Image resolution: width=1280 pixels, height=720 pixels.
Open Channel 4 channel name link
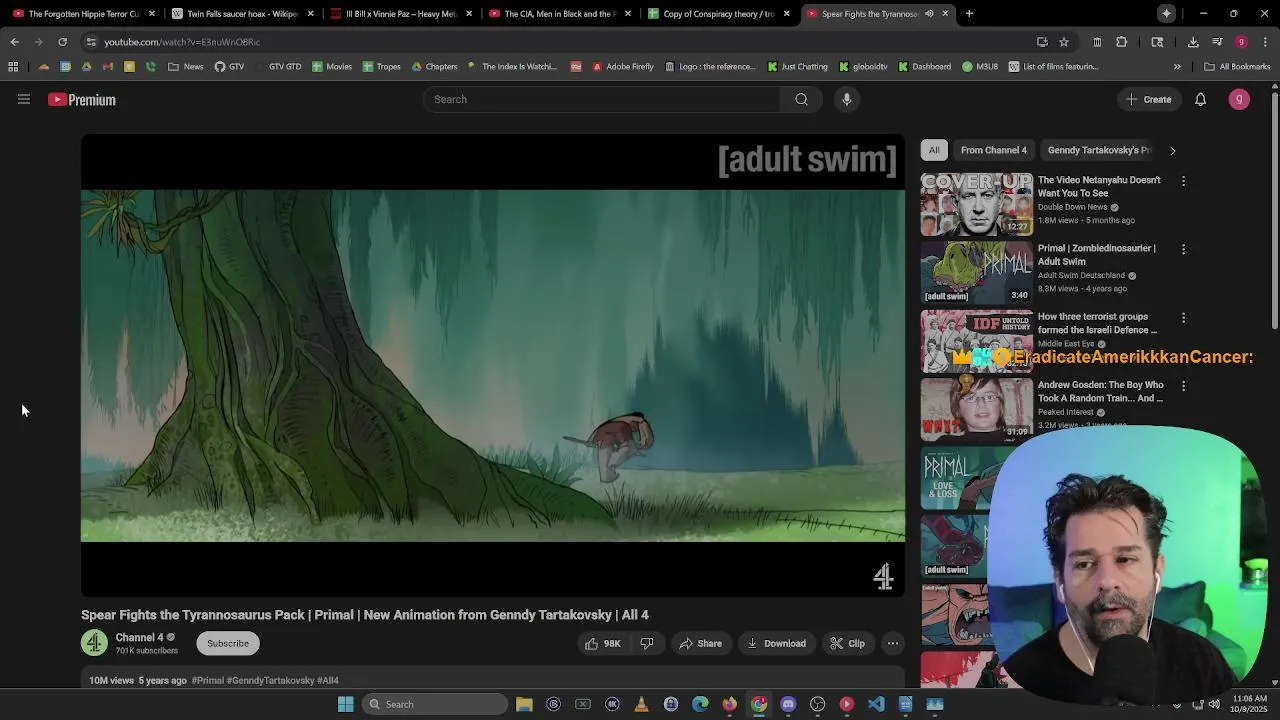pos(139,637)
